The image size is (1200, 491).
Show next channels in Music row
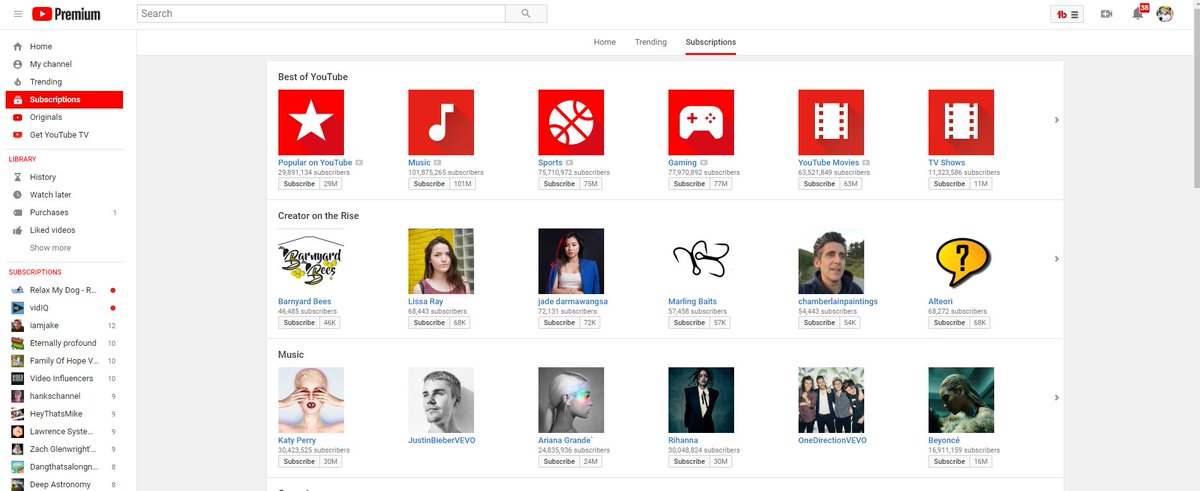click(x=1057, y=398)
